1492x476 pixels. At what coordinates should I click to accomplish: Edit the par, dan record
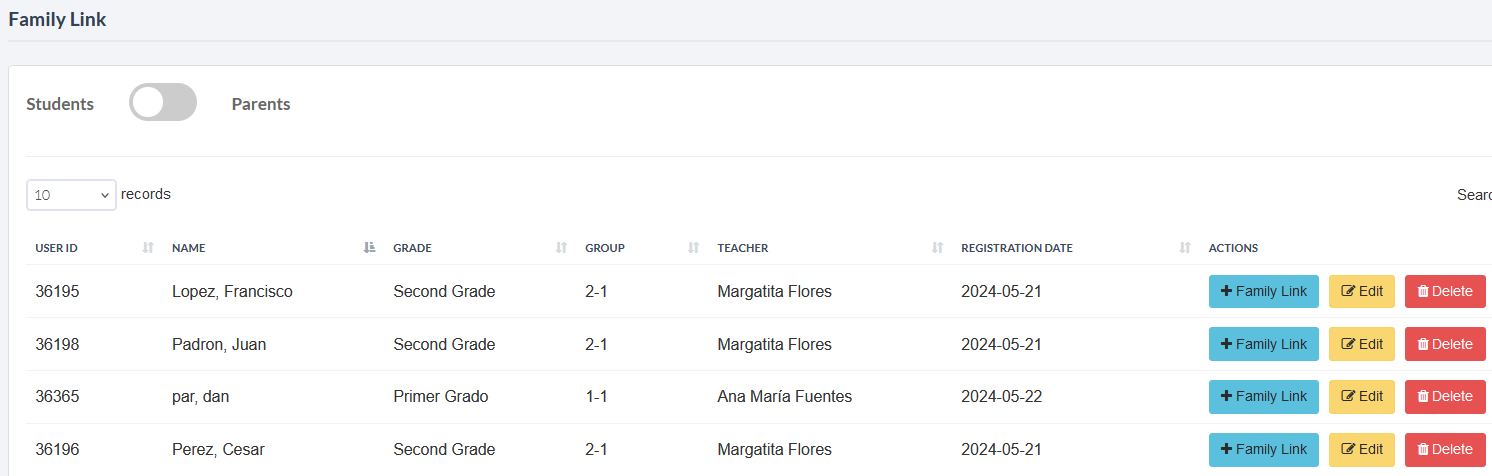1361,396
